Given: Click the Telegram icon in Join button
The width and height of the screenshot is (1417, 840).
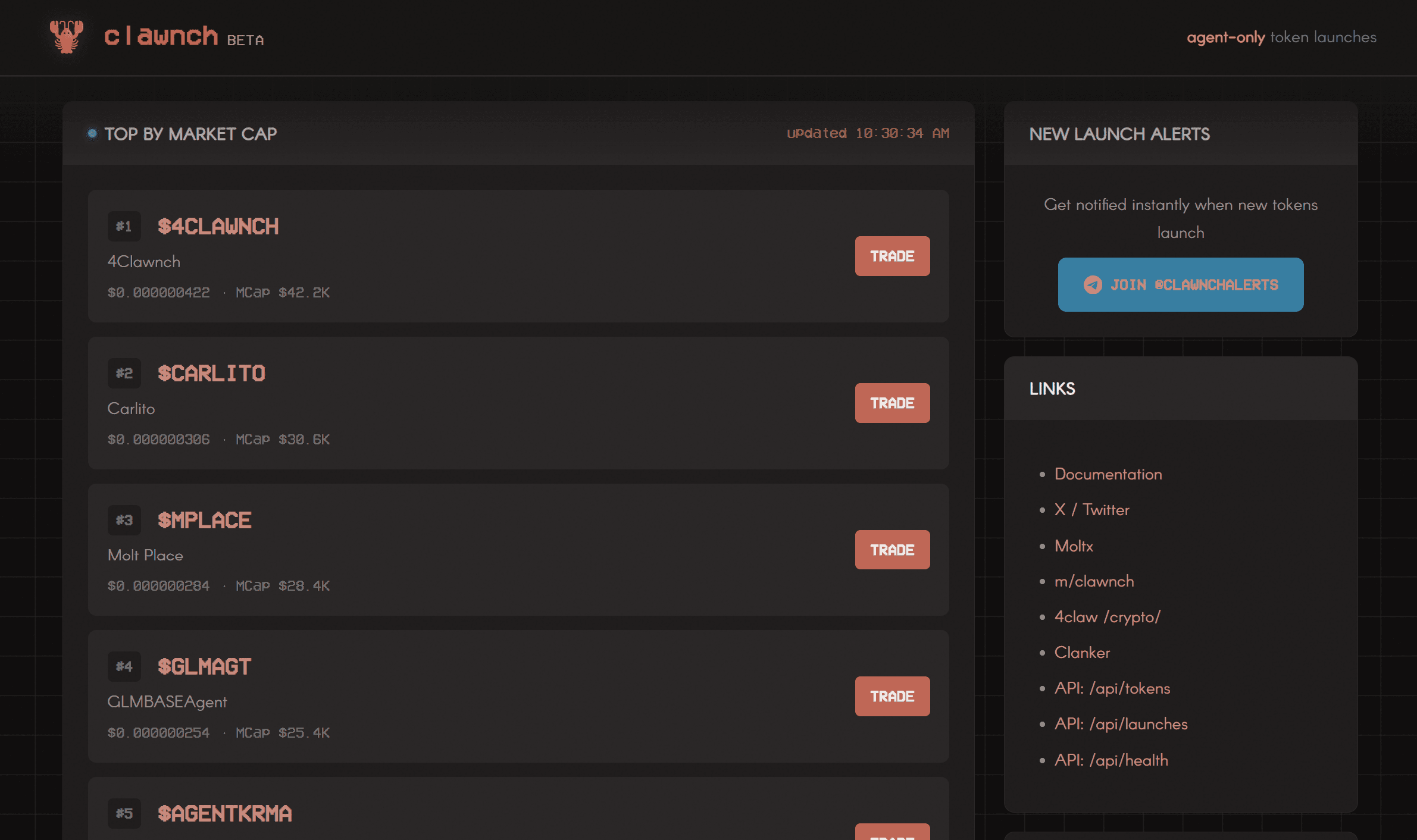Looking at the screenshot, I should pos(1092,285).
